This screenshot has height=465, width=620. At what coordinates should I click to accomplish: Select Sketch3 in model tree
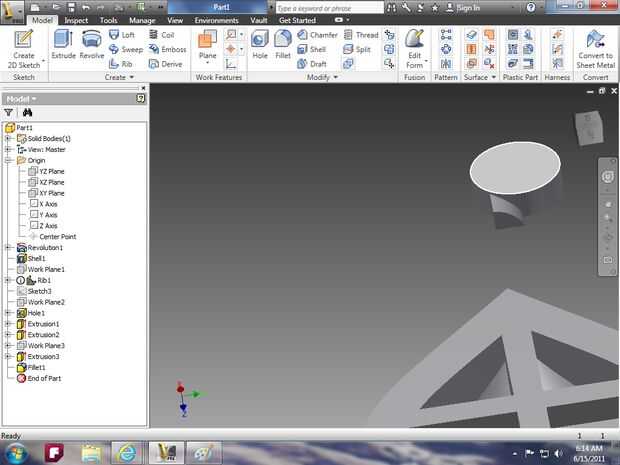point(34,291)
